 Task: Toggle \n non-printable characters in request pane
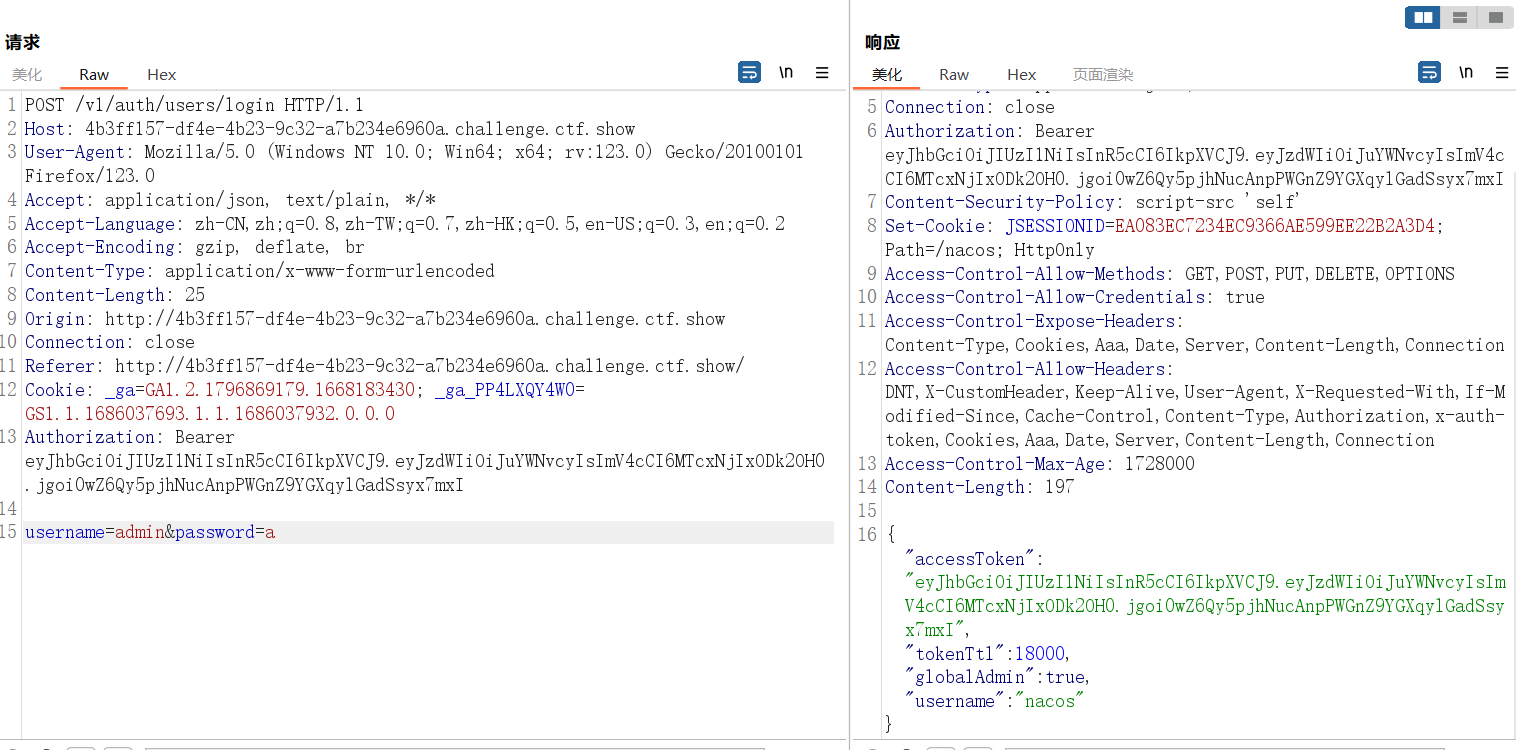(x=786, y=72)
